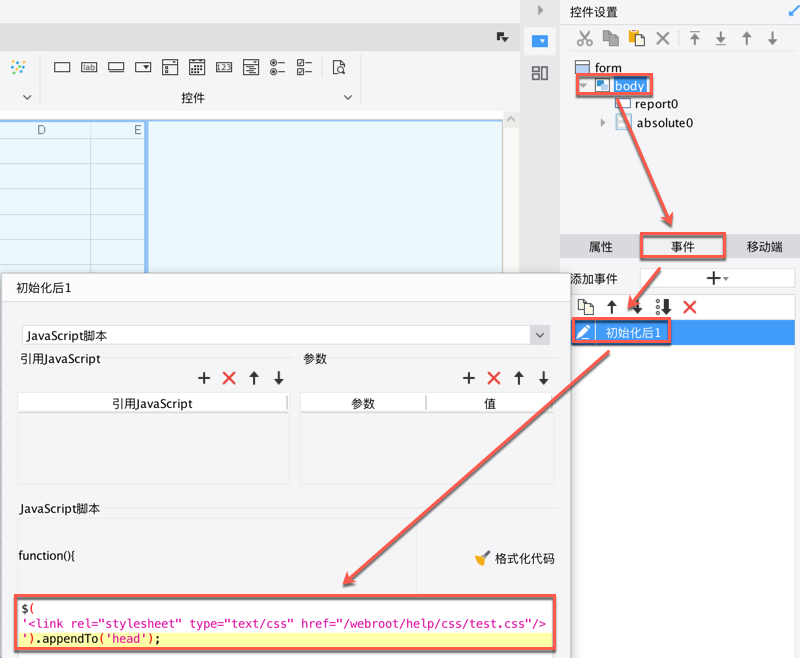Open the layout blocks side icon

tap(540, 73)
